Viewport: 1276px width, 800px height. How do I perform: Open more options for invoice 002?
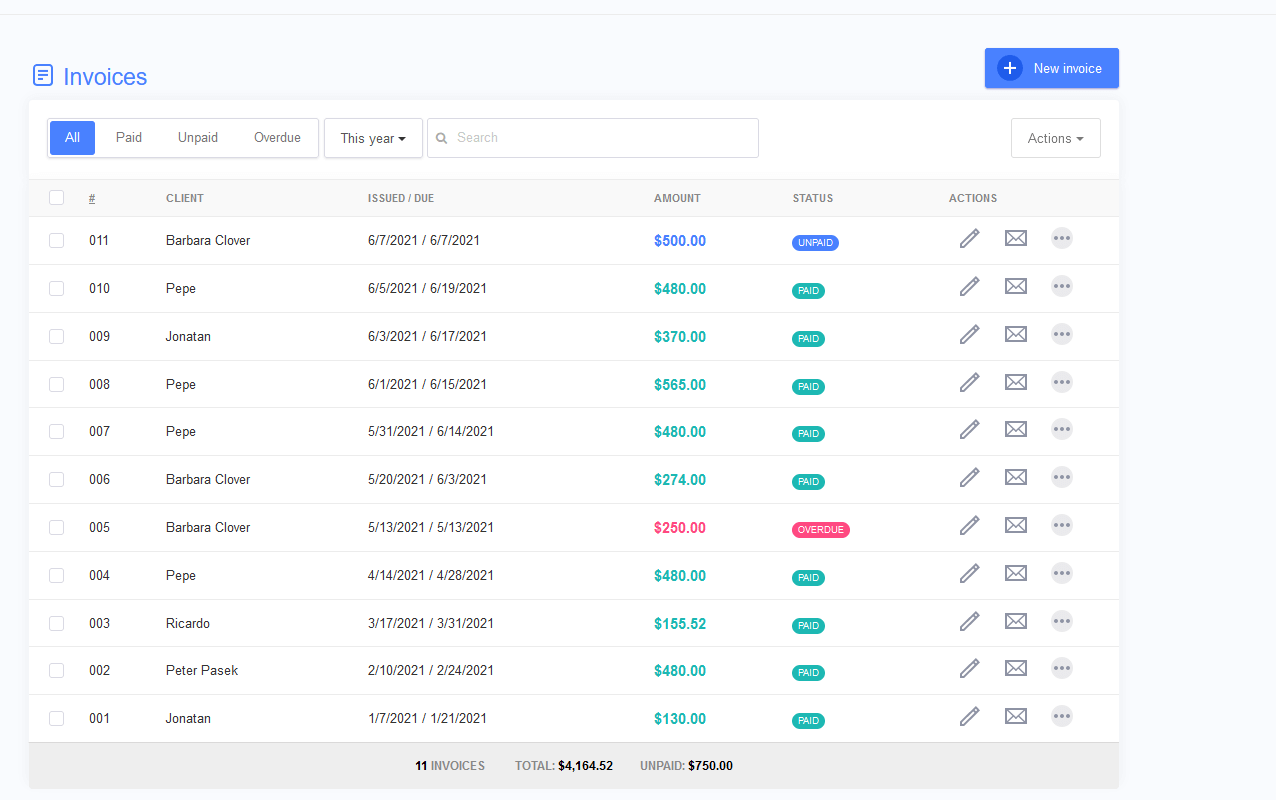point(1062,668)
